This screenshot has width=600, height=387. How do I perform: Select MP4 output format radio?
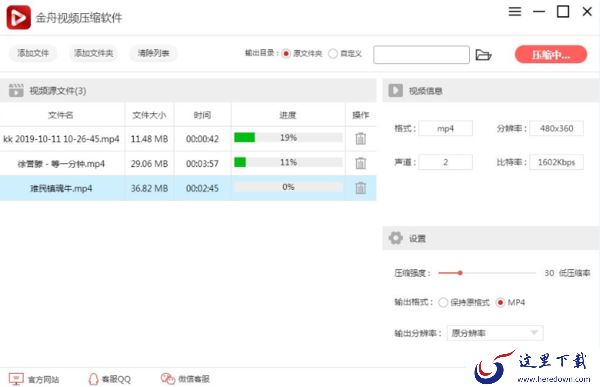pyautogui.click(x=500, y=302)
